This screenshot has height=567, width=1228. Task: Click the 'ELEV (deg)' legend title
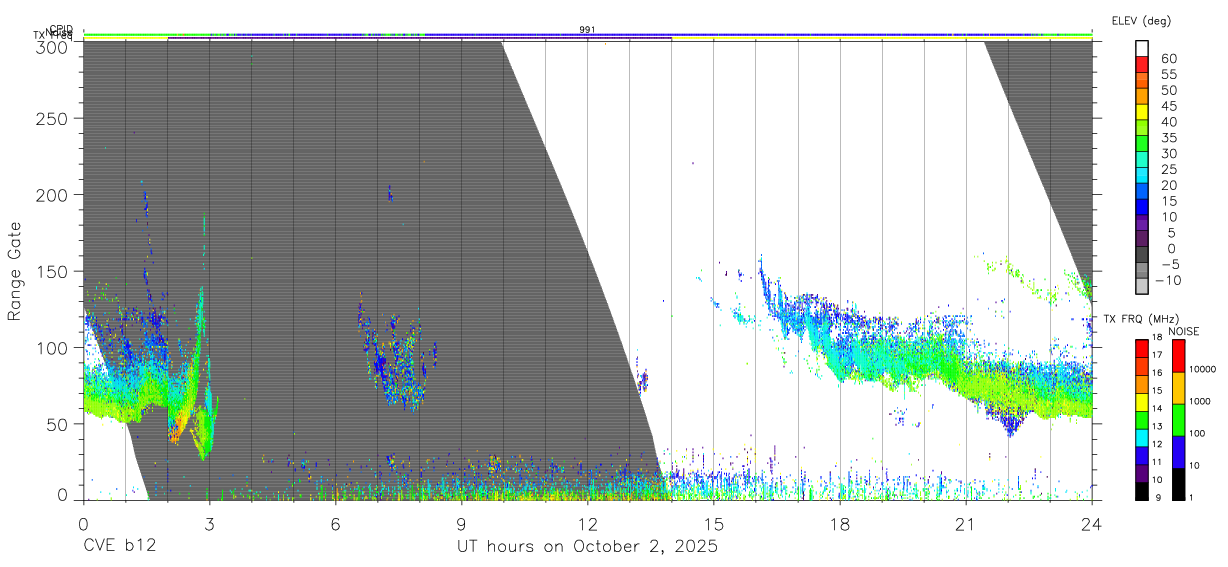[1141, 21]
